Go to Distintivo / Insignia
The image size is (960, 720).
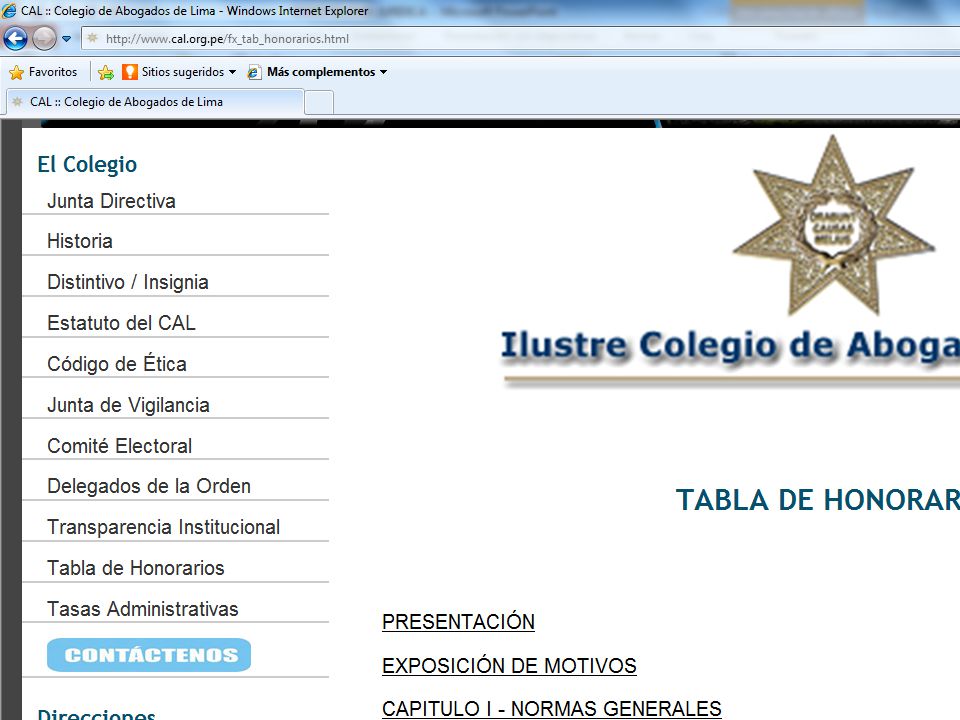(x=128, y=282)
